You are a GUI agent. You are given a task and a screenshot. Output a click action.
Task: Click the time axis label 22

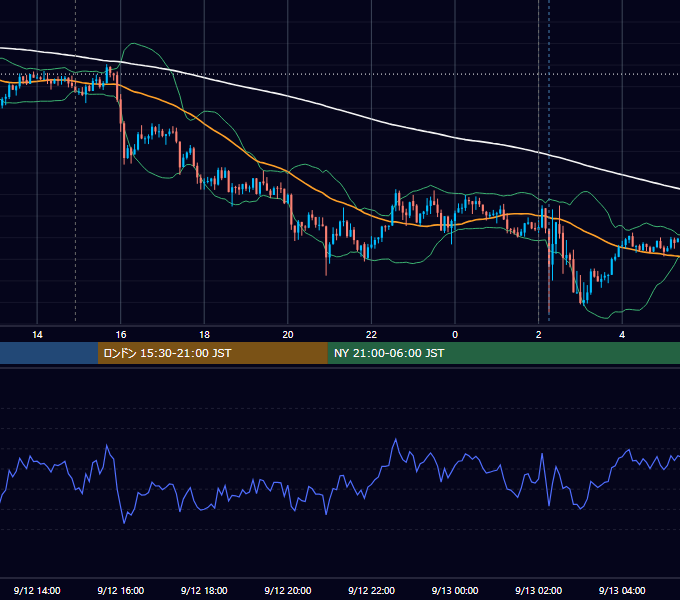371,334
